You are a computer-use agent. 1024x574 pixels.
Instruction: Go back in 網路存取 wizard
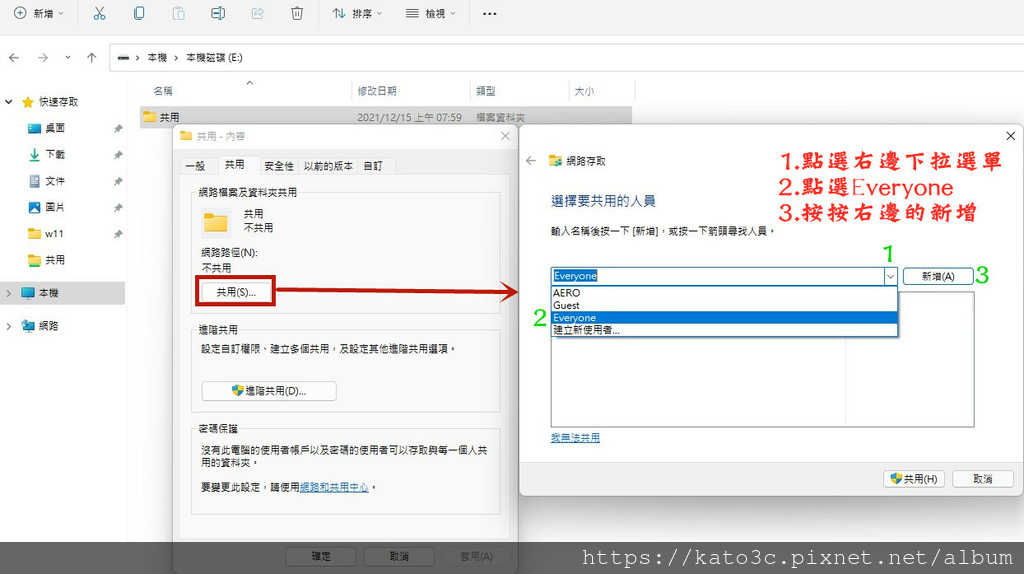(x=531, y=161)
